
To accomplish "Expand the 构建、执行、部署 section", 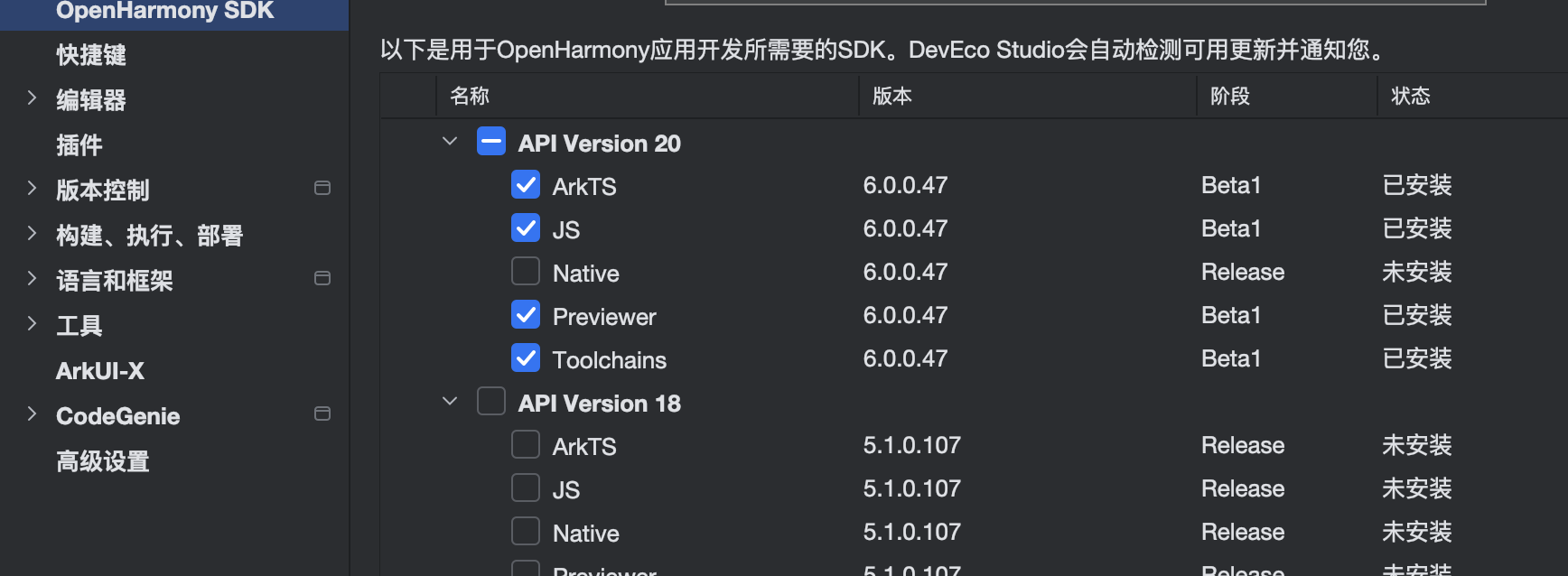I will click(x=32, y=234).
